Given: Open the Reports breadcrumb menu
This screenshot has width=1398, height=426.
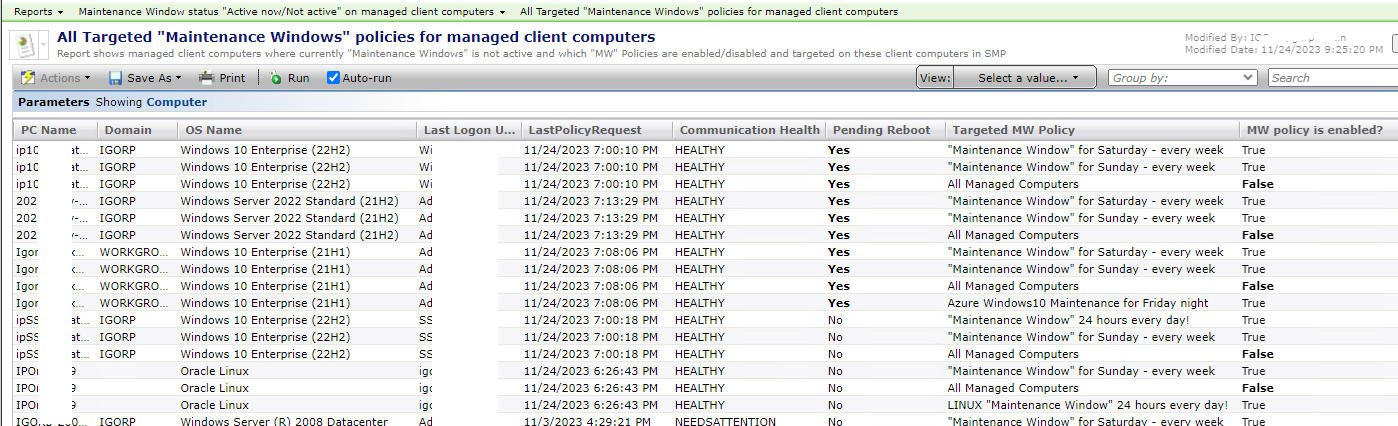Looking at the screenshot, I should [x=38, y=12].
